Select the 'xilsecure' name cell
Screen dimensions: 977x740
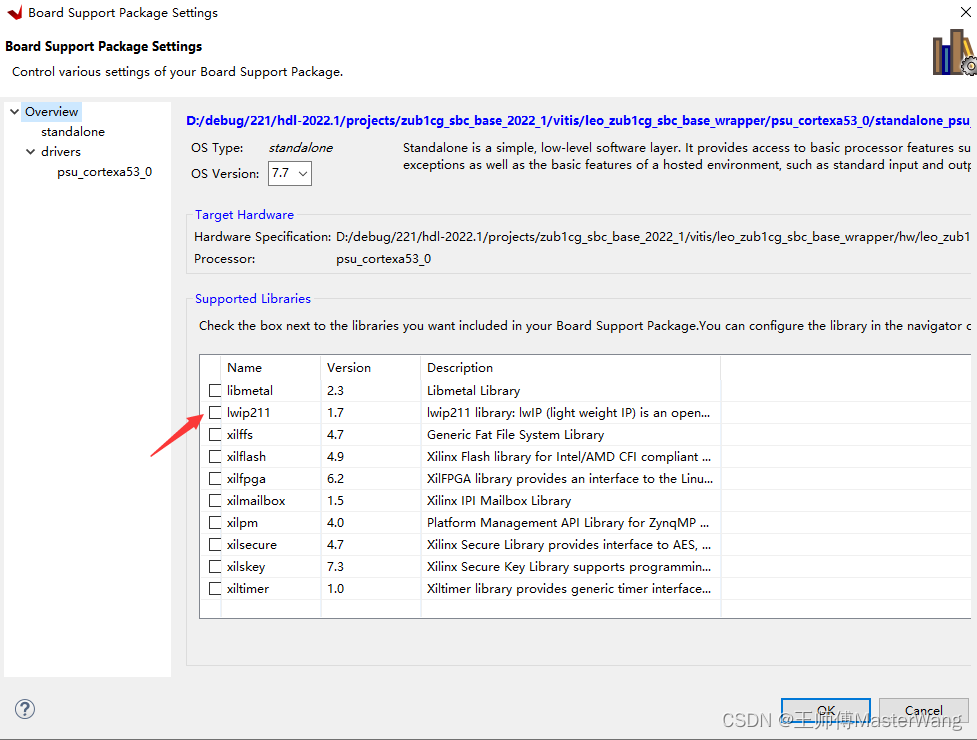(252, 544)
